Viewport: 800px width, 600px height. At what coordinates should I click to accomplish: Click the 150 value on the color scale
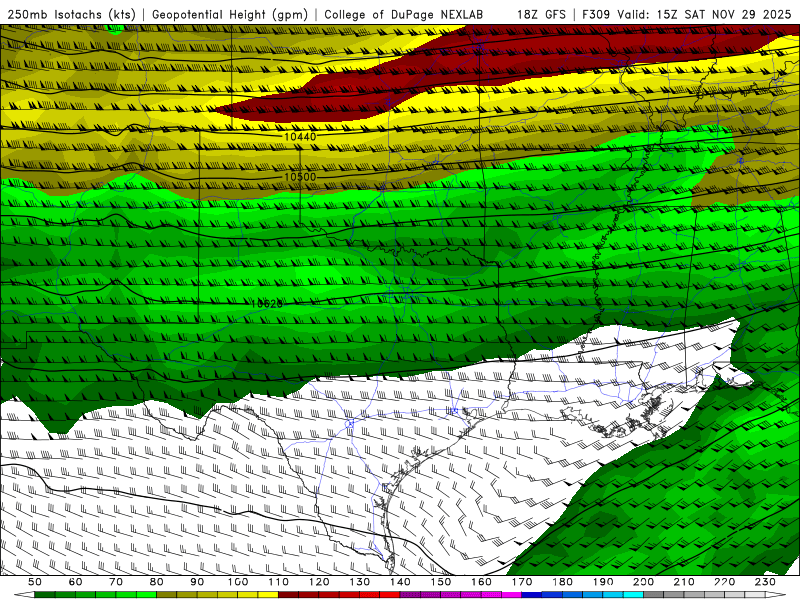coord(440,582)
